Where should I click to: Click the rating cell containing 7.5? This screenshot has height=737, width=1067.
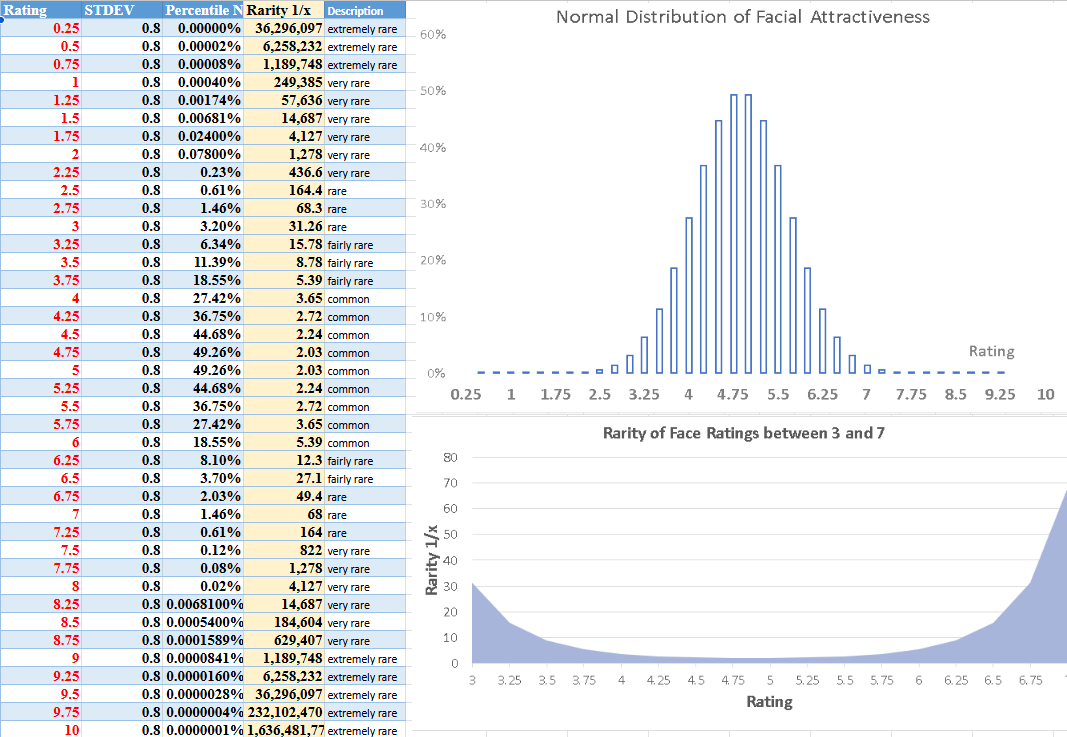pos(42,551)
